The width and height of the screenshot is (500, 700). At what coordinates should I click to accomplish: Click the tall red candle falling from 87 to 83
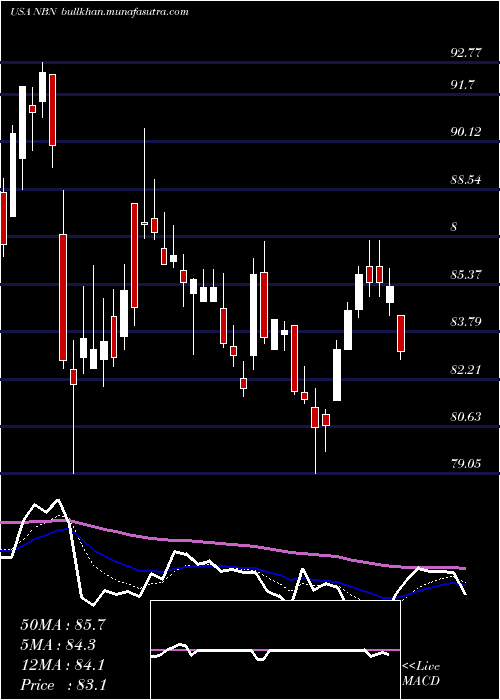(63, 297)
